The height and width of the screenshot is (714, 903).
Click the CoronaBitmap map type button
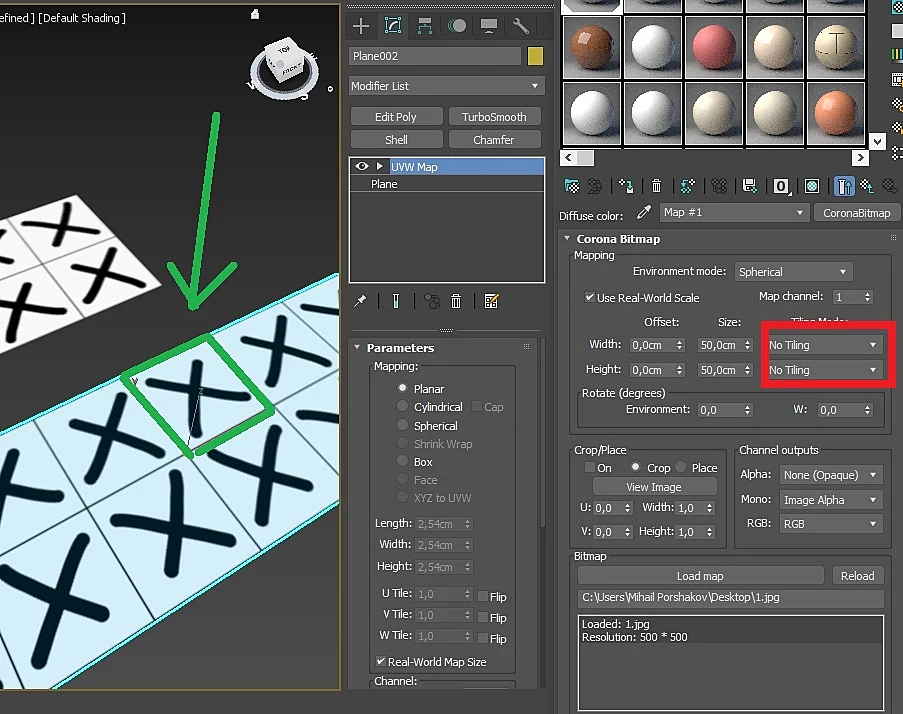point(856,213)
